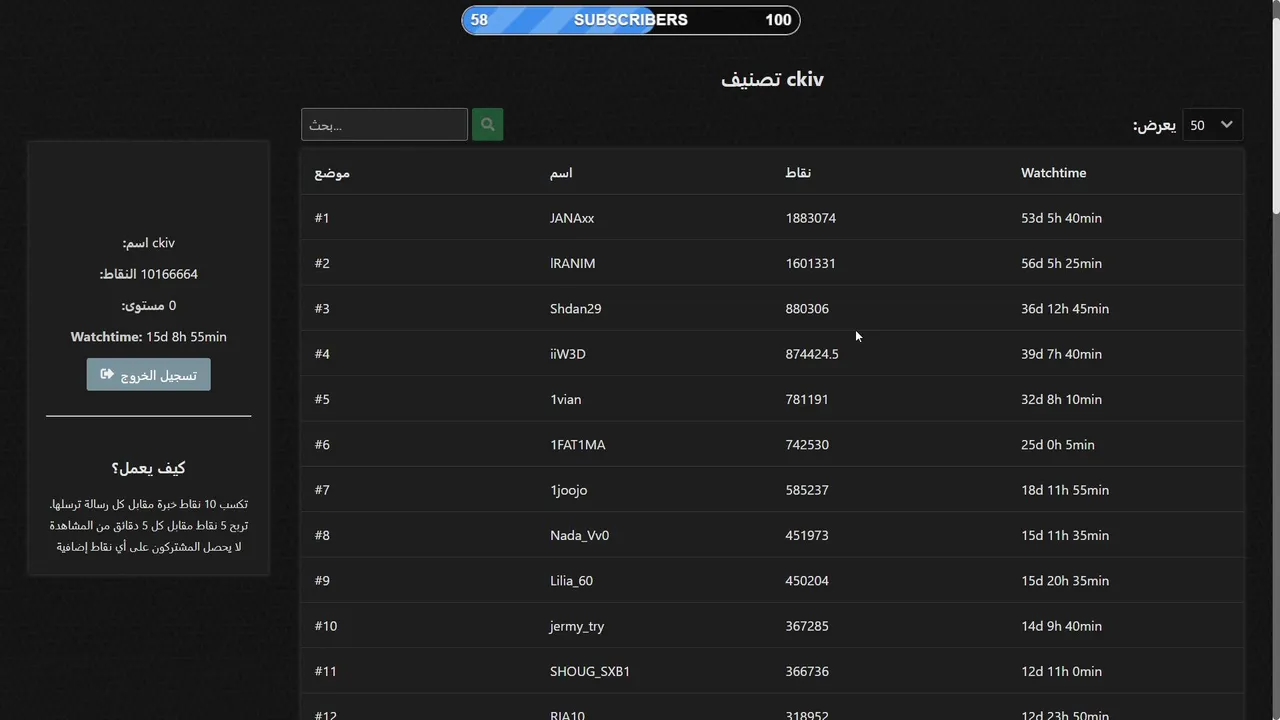1280x720 pixels.
Task: Click the كيف يعمل؟ heading
Action: [148, 468]
